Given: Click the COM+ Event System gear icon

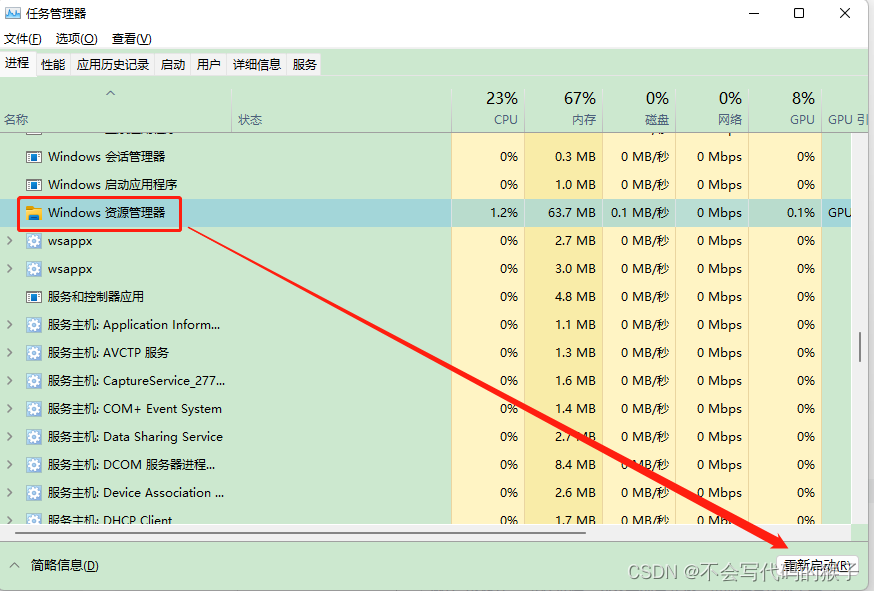Looking at the screenshot, I should pyautogui.click(x=35, y=408).
